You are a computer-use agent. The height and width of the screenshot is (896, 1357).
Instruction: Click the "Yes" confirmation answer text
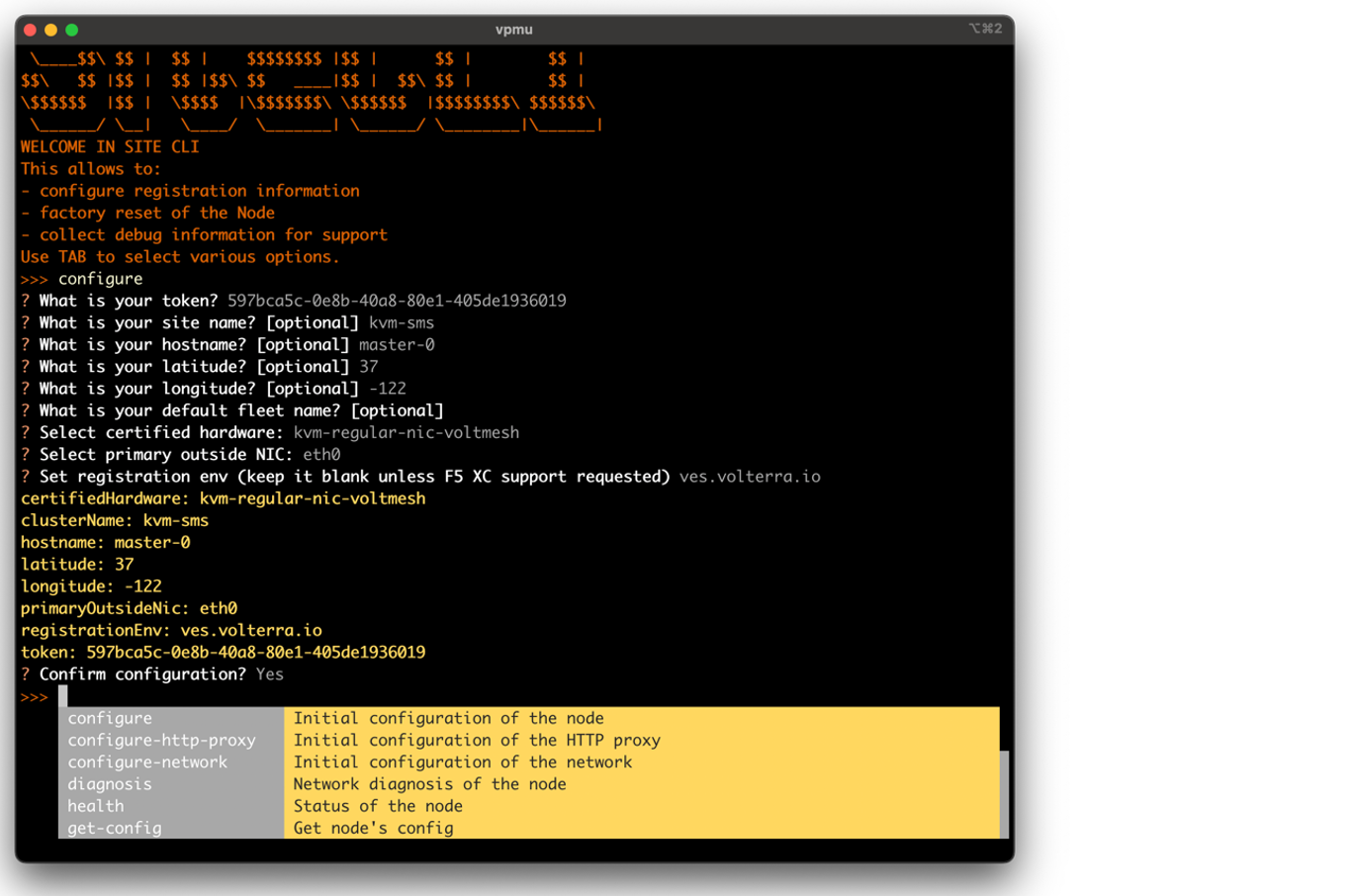tap(269, 673)
